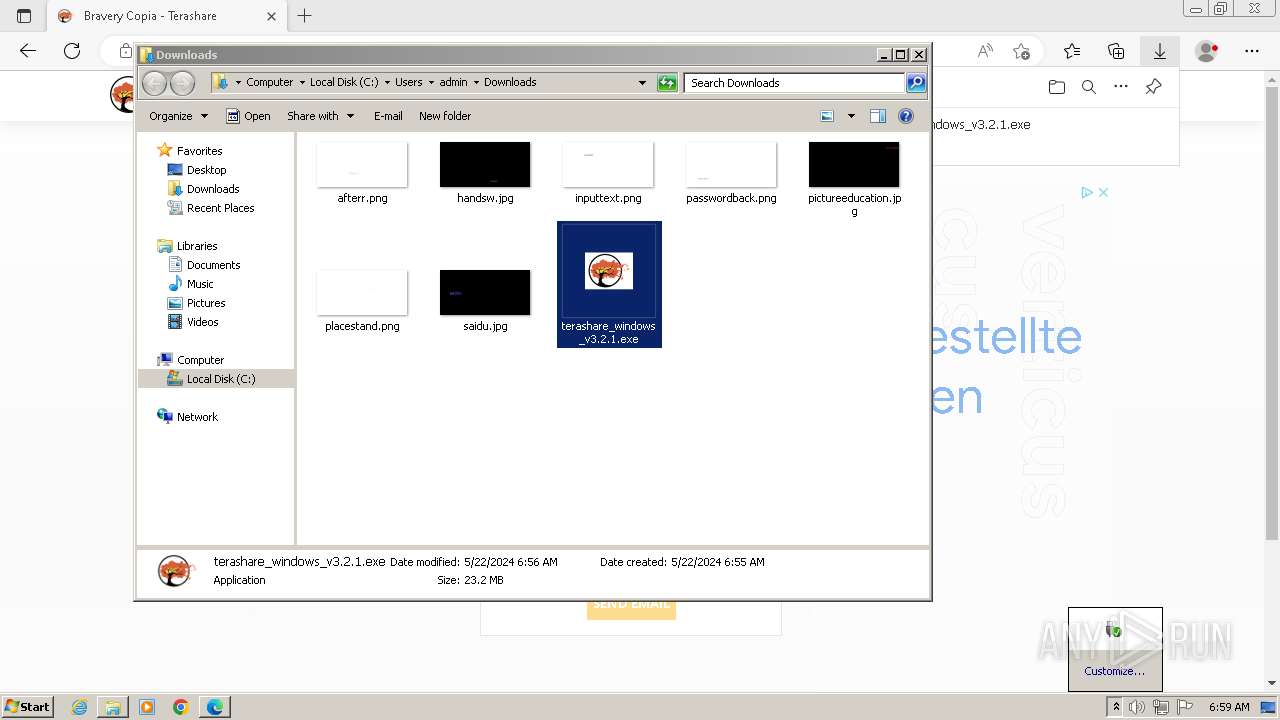Open a new browser tab

(305, 16)
